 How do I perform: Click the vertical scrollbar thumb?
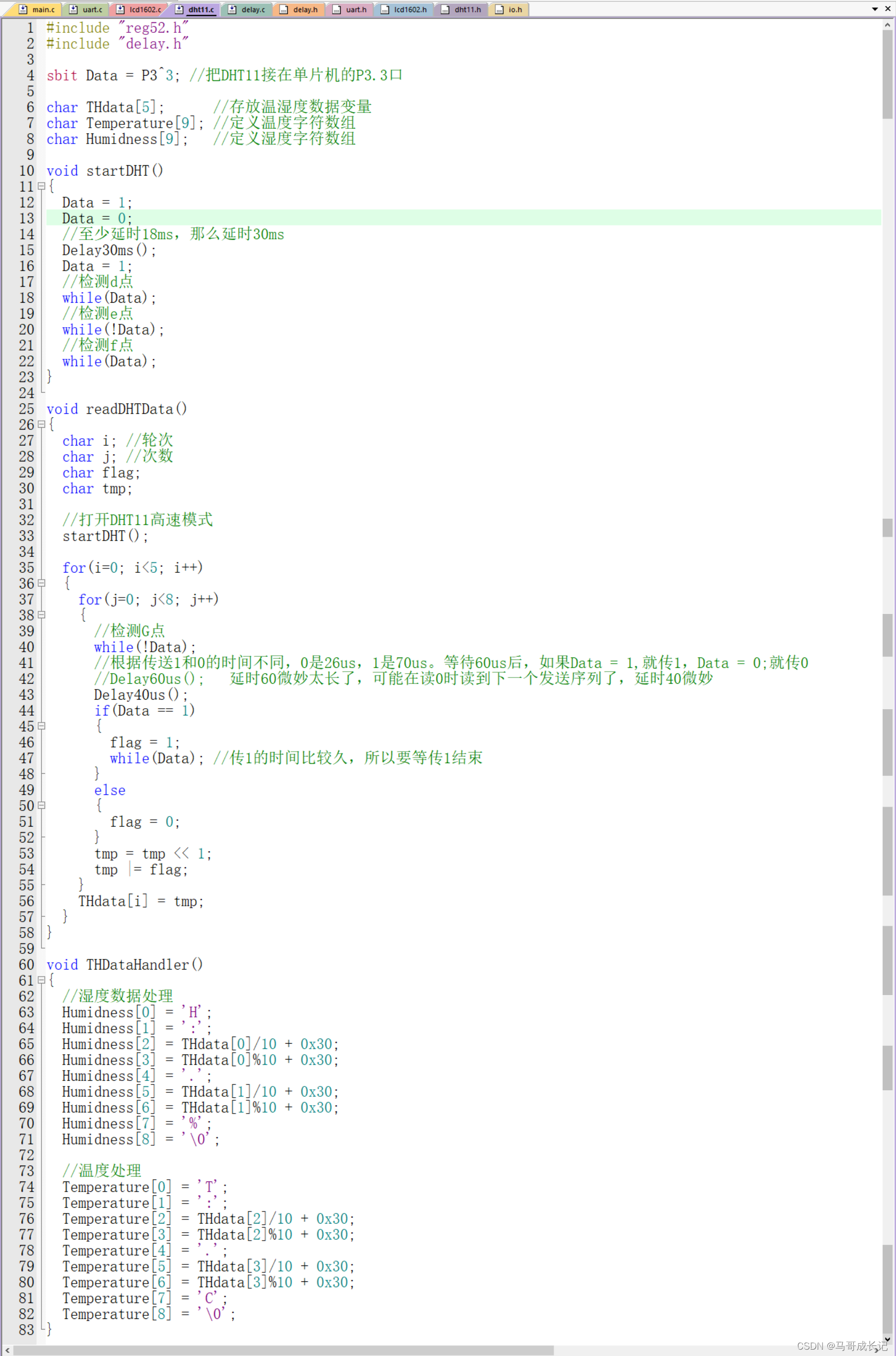tap(888, 74)
